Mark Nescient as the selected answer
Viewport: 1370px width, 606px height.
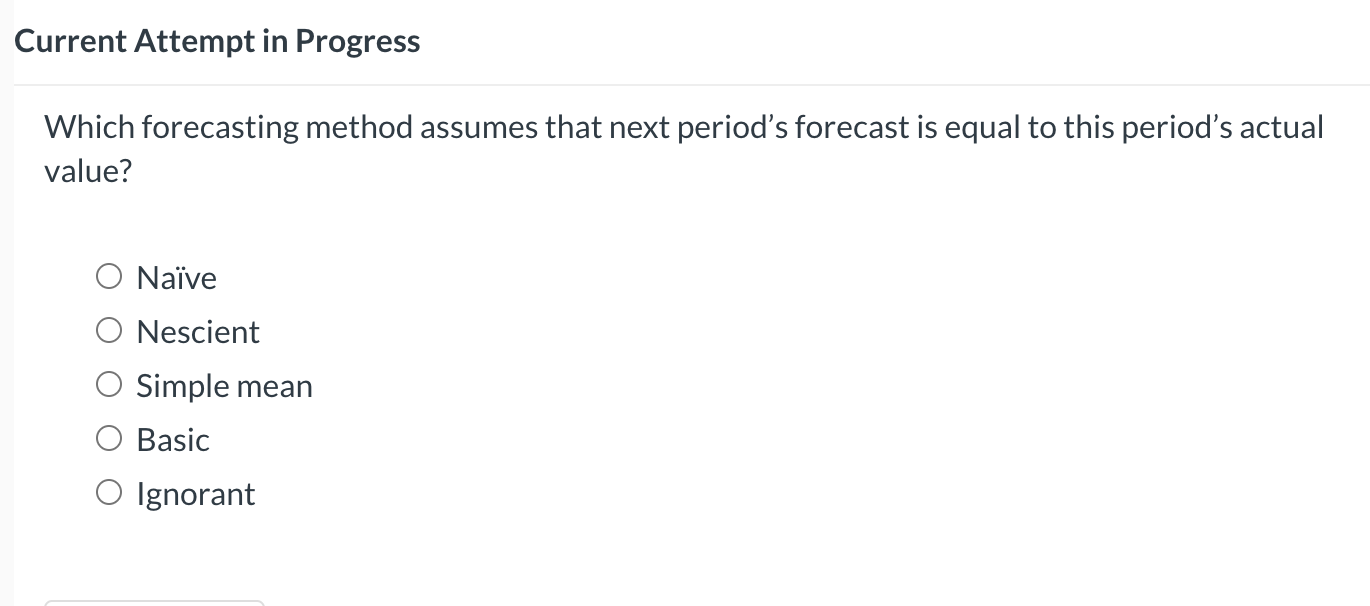coord(109,330)
